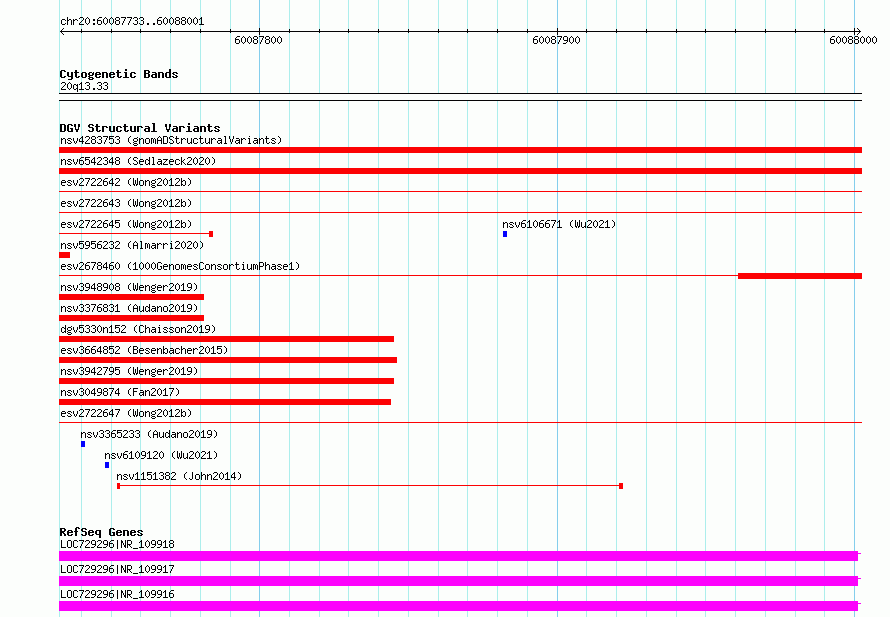The width and height of the screenshot is (890, 617).
Task: Click the magenta NR_109917 gene bar
Action: pyautogui.click(x=459, y=581)
